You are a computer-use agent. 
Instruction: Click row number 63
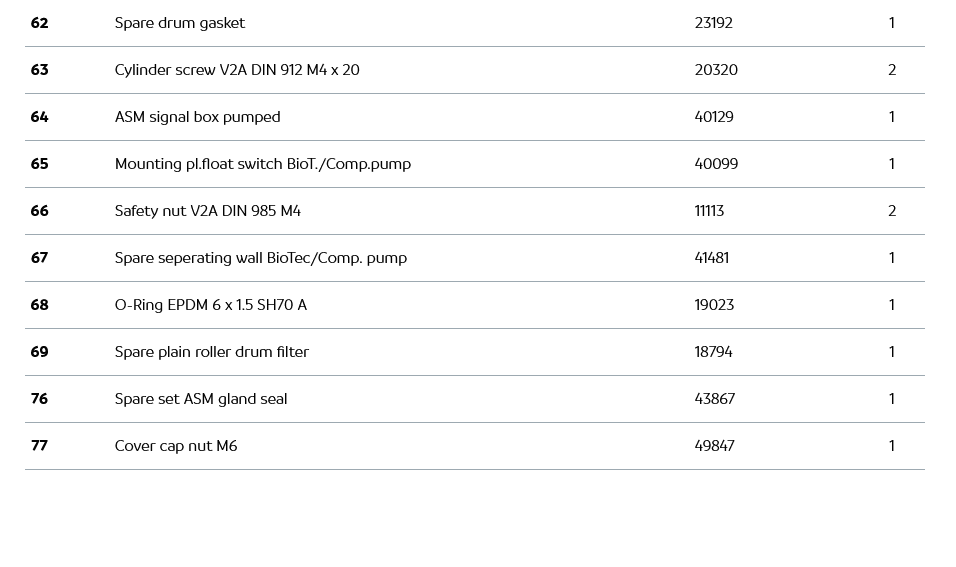click(x=39, y=70)
